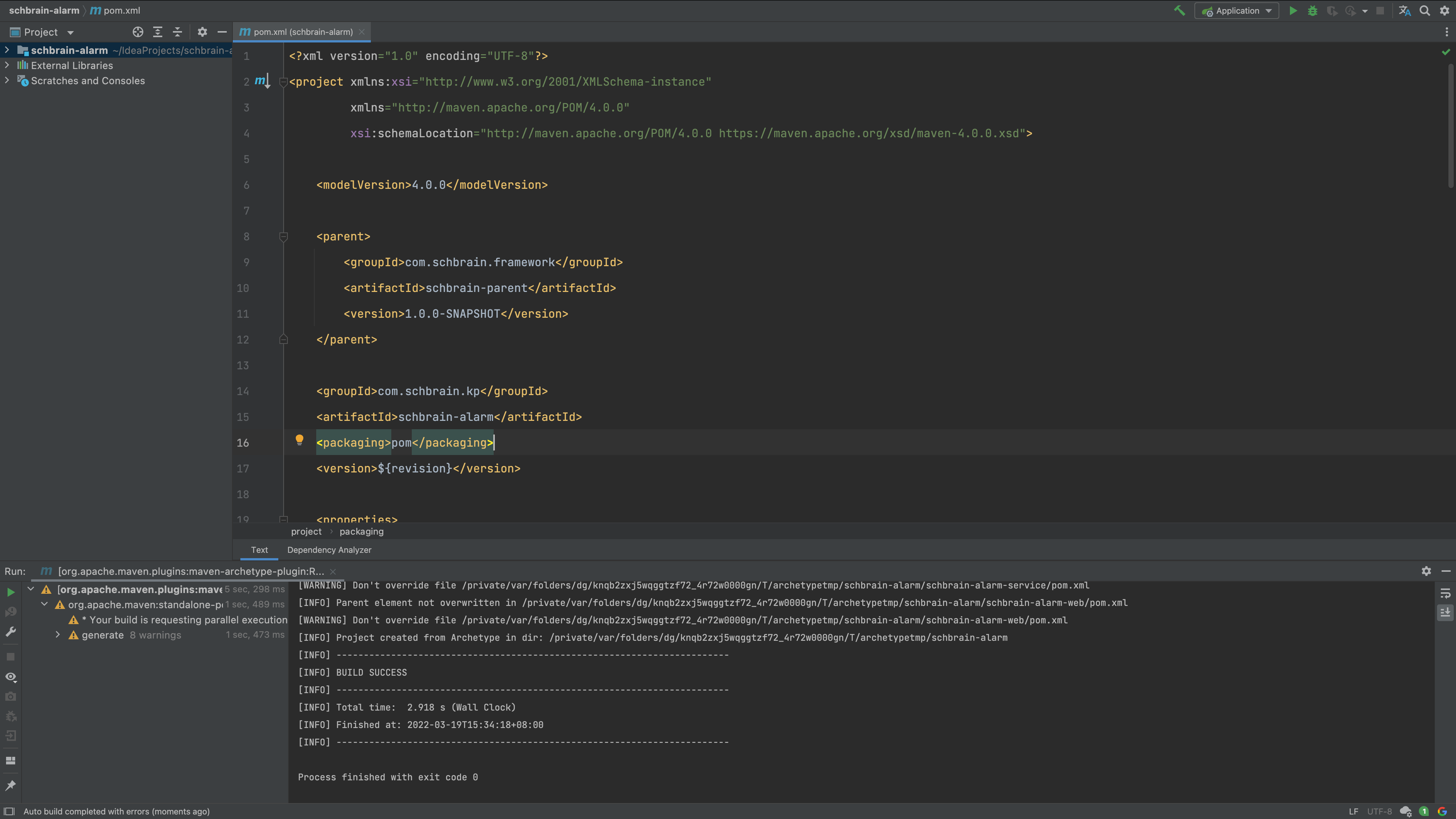Click the Select Opened File target icon
This screenshot has height=819, width=1456.
138,32
